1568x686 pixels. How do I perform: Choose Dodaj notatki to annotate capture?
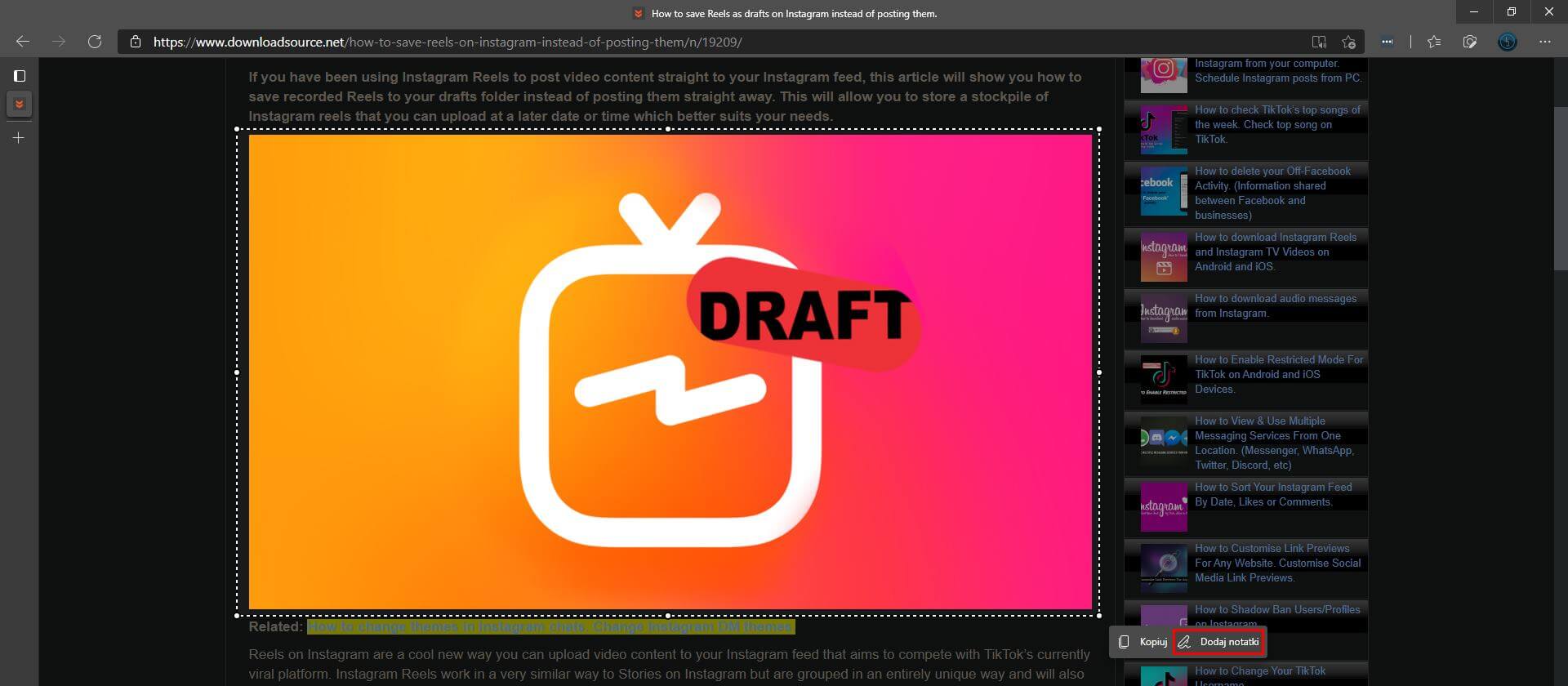click(x=1219, y=642)
